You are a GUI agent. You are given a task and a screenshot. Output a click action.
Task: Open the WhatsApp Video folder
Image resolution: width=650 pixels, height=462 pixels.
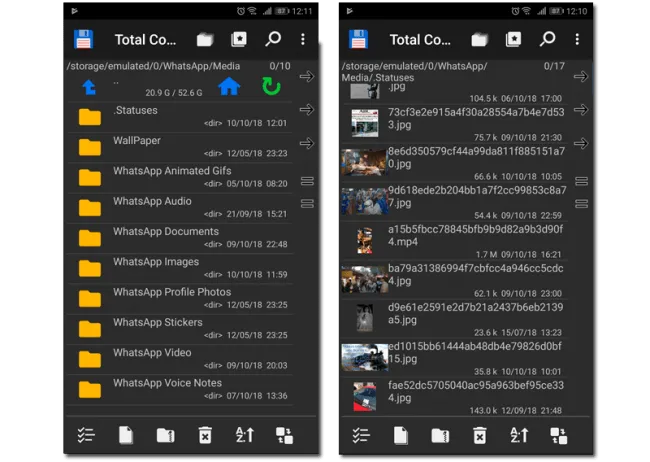(x=180, y=359)
